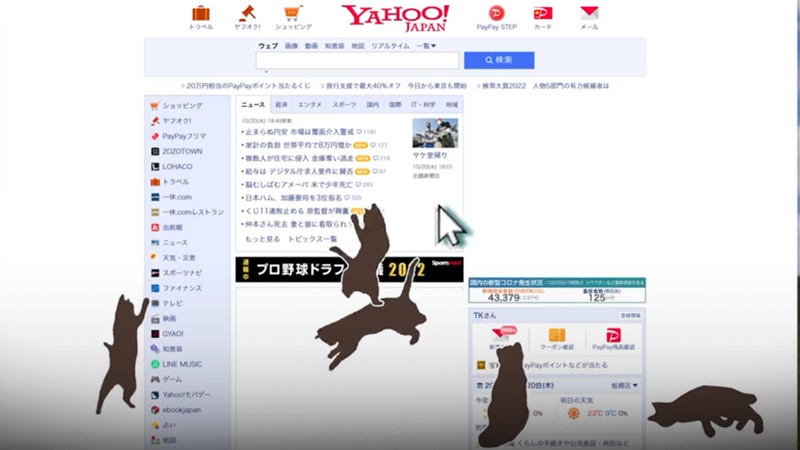
Task: Click sidebar LOHACO icon
Action: coord(155,166)
